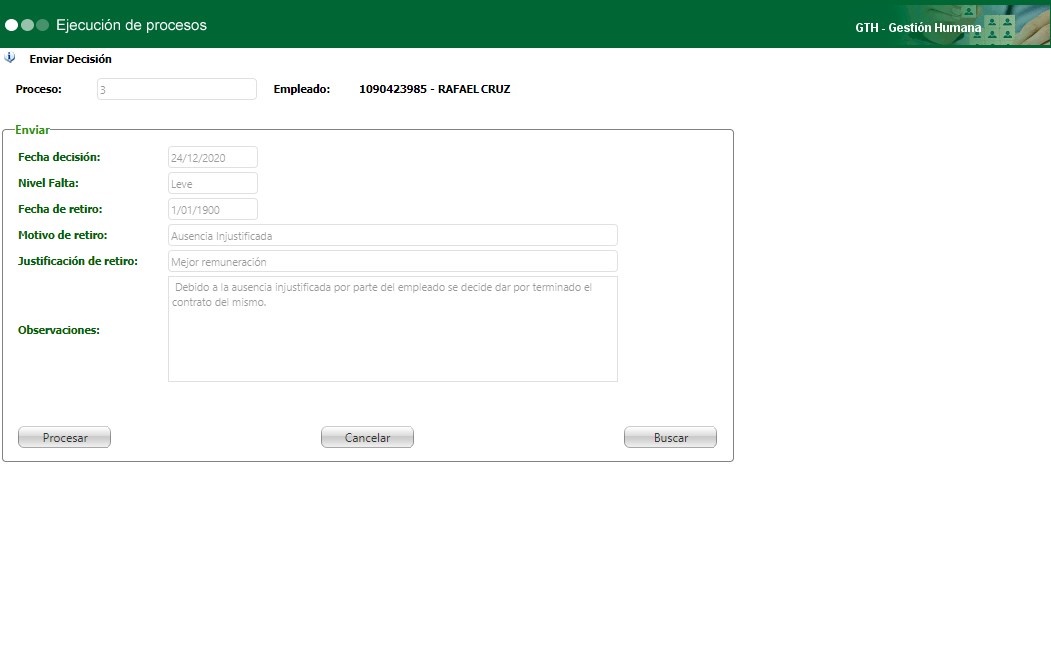Click the Fecha decisión: label
The image size is (1051, 658).
(x=59, y=157)
